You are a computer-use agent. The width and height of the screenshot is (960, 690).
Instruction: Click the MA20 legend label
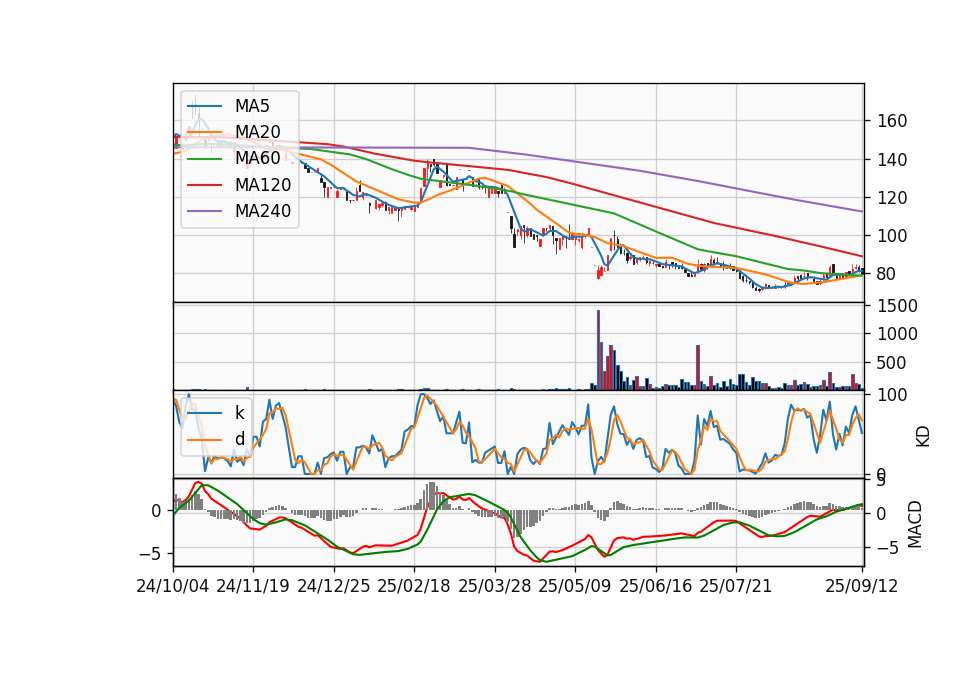point(257,132)
